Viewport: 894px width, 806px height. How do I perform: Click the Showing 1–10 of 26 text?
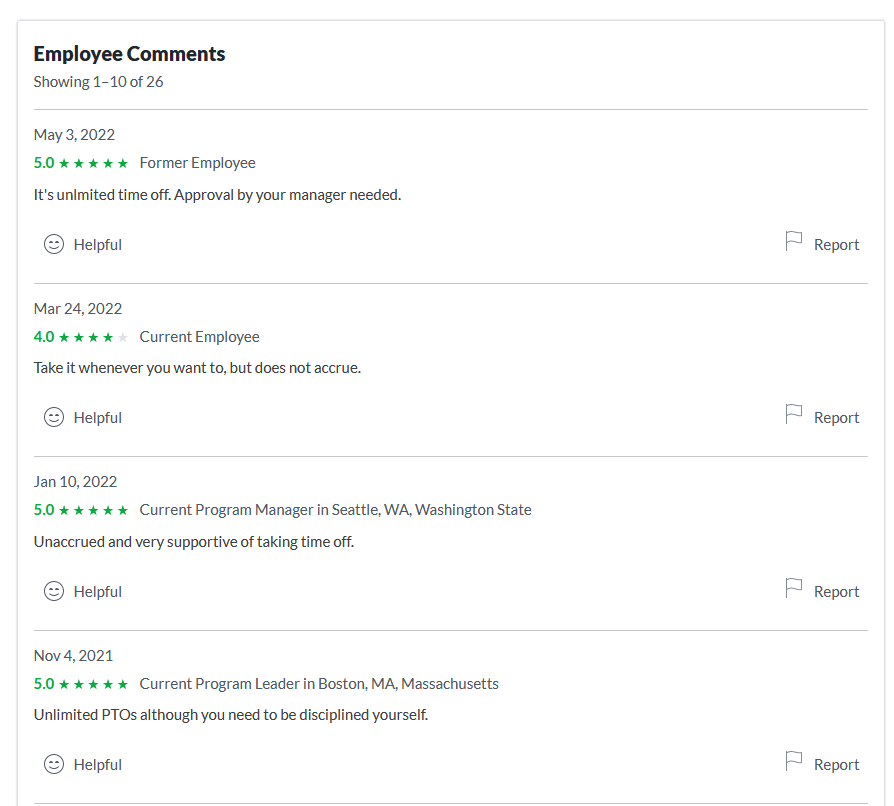[98, 81]
